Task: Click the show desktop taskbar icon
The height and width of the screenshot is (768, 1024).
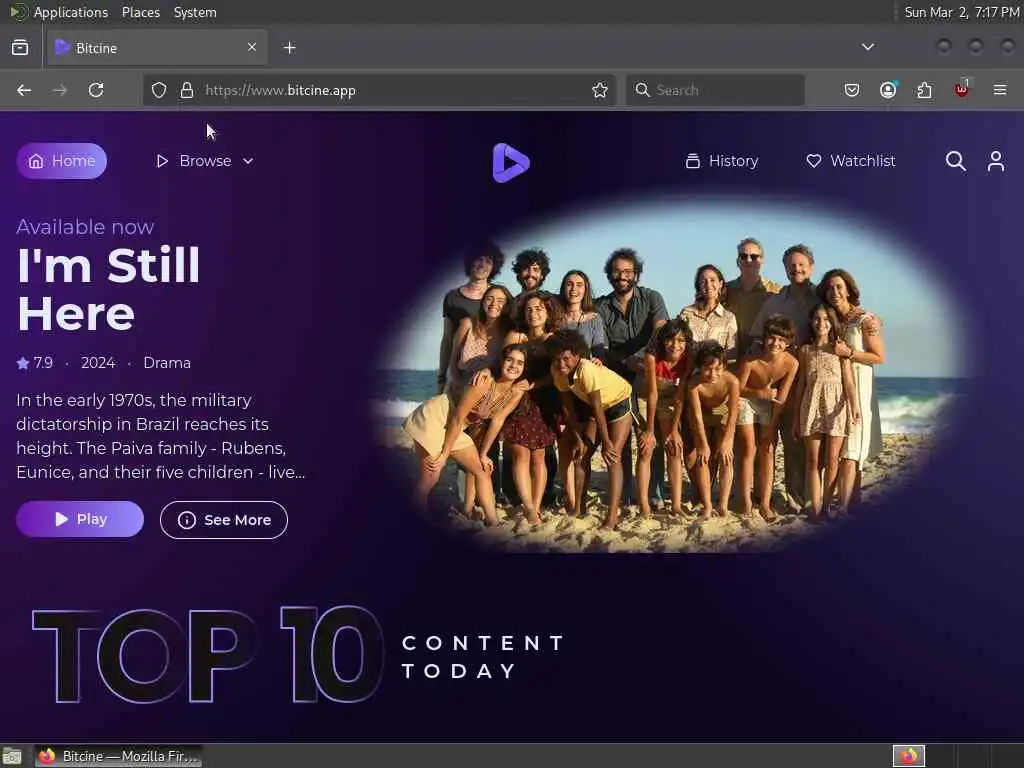Action: [x=12, y=756]
